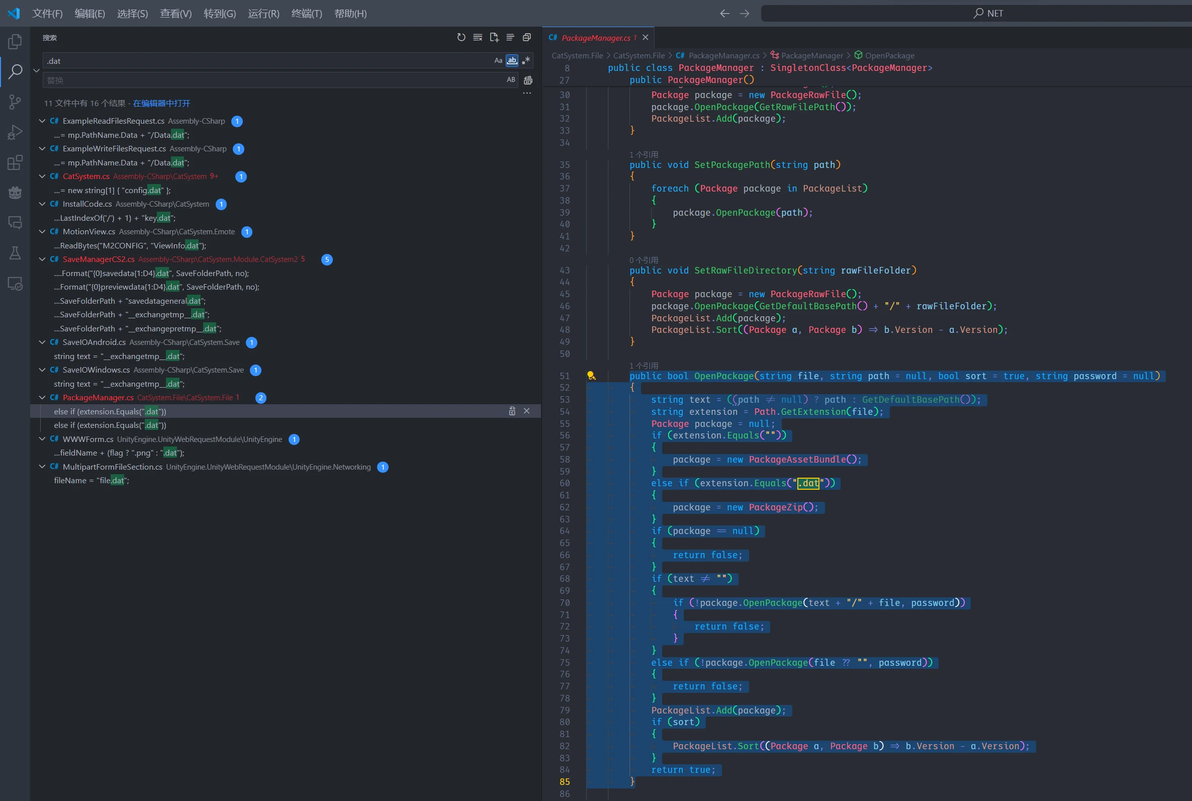Screen dimensions: 1192x801
Task: Refresh the search results
Action: point(461,37)
